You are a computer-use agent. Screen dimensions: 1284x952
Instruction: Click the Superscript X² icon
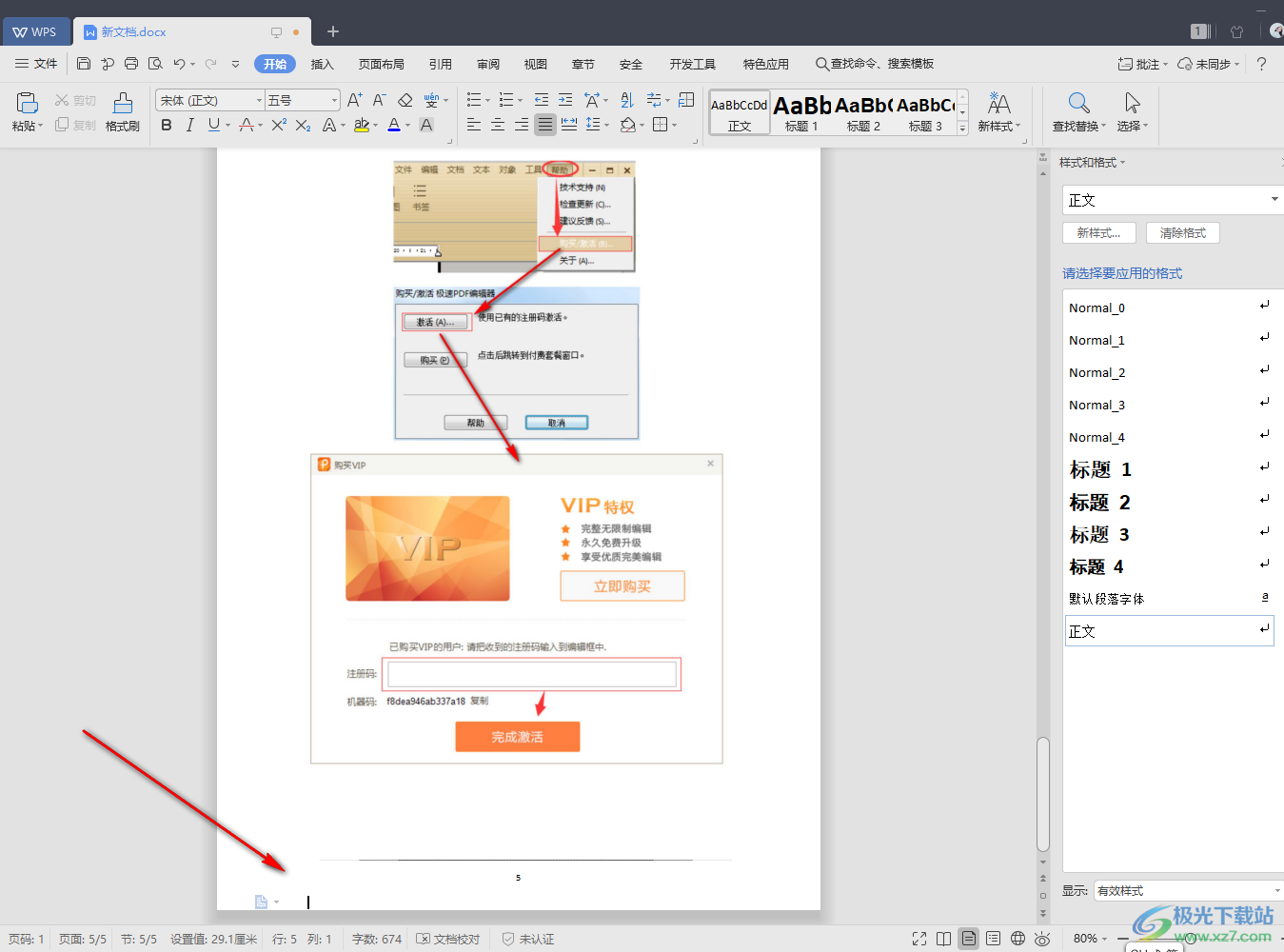(x=279, y=125)
